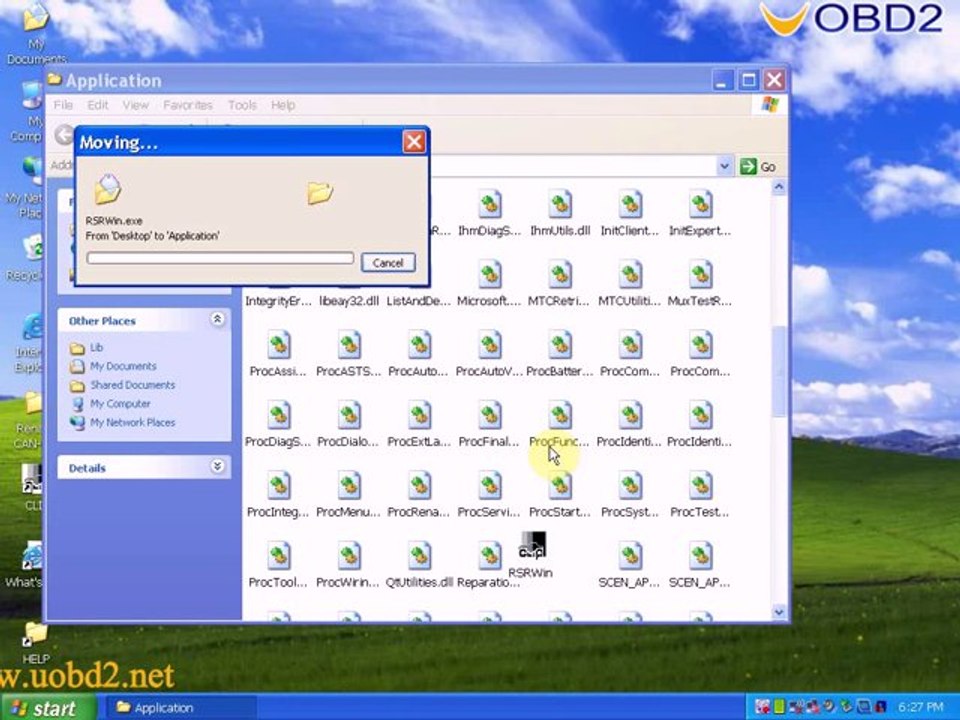Viewport: 960px width, 720px height.
Task: Open the Lib folder link
Action: [x=96, y=348]
